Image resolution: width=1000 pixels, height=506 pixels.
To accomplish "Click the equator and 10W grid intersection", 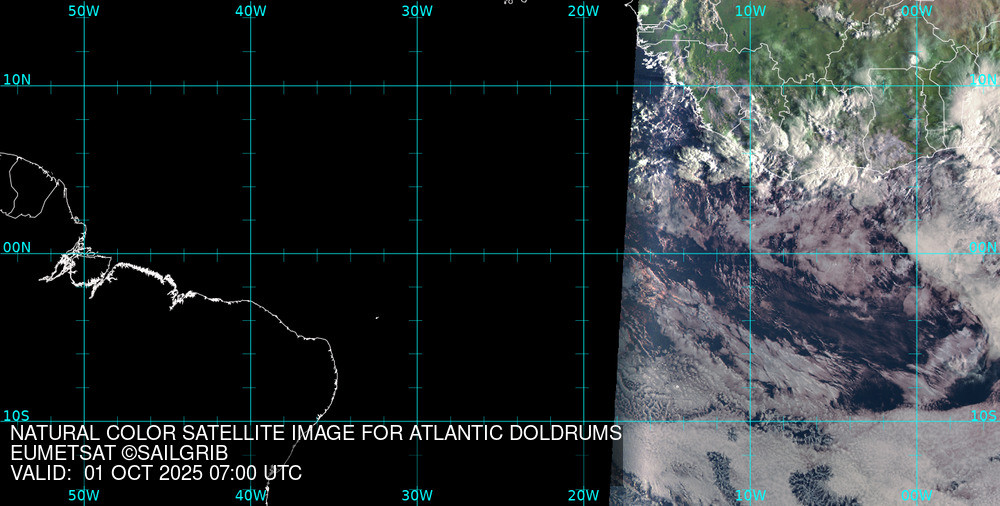I will (x=750, y=253).
